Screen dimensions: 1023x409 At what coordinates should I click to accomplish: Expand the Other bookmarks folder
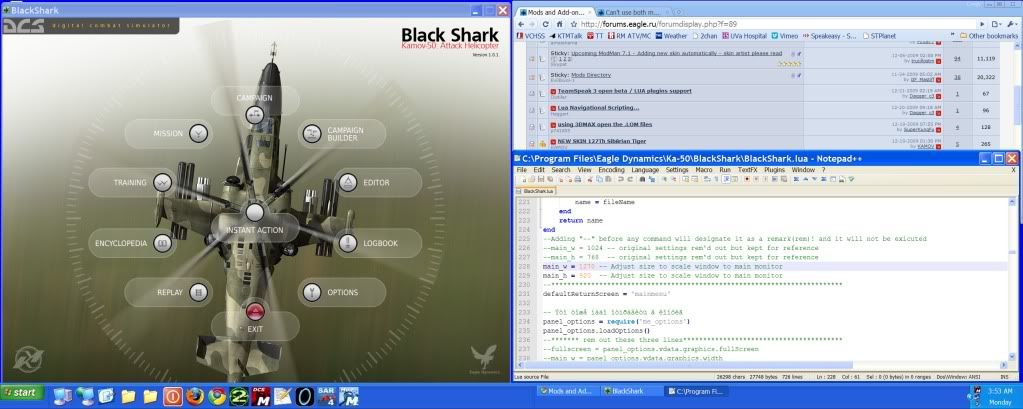(x=987, y=36)
